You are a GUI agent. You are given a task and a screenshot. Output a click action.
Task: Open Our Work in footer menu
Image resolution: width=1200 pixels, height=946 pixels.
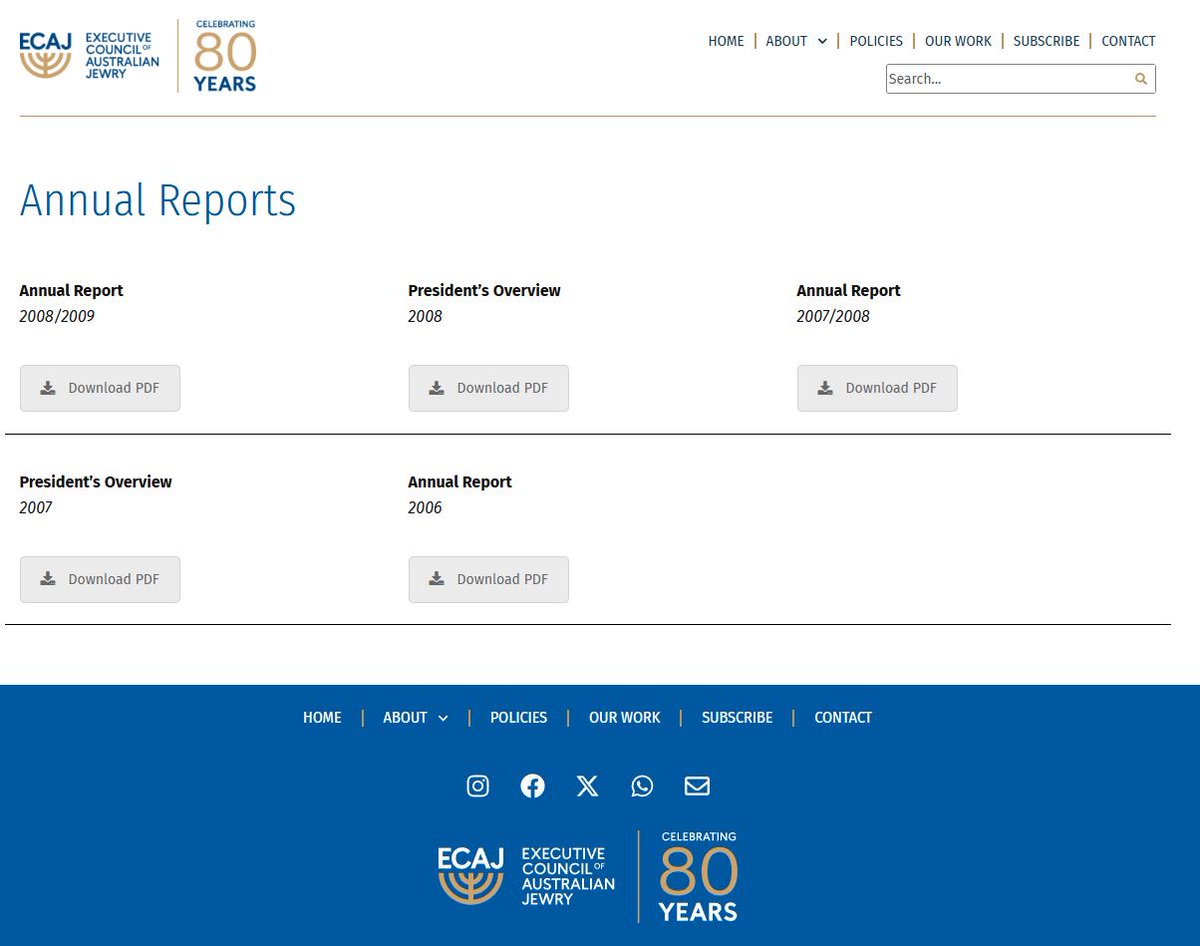(625, 717)
